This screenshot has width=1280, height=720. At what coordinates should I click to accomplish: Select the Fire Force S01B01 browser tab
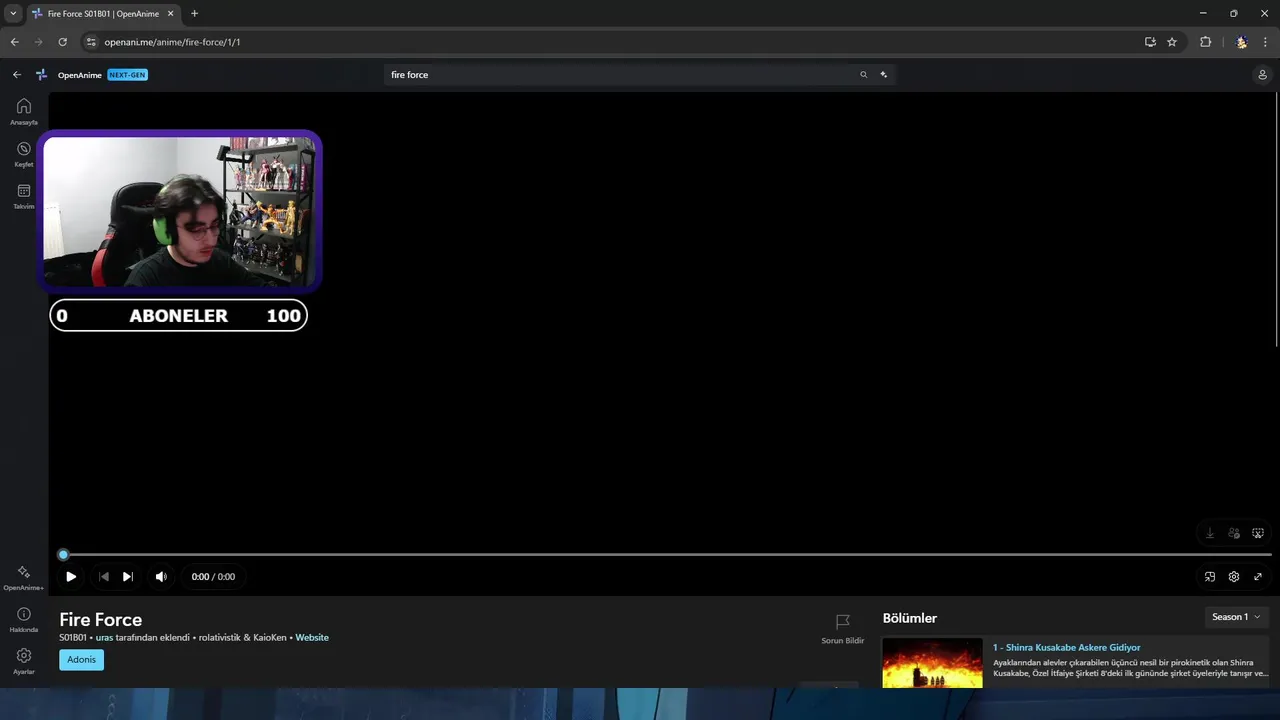point(103,14)
